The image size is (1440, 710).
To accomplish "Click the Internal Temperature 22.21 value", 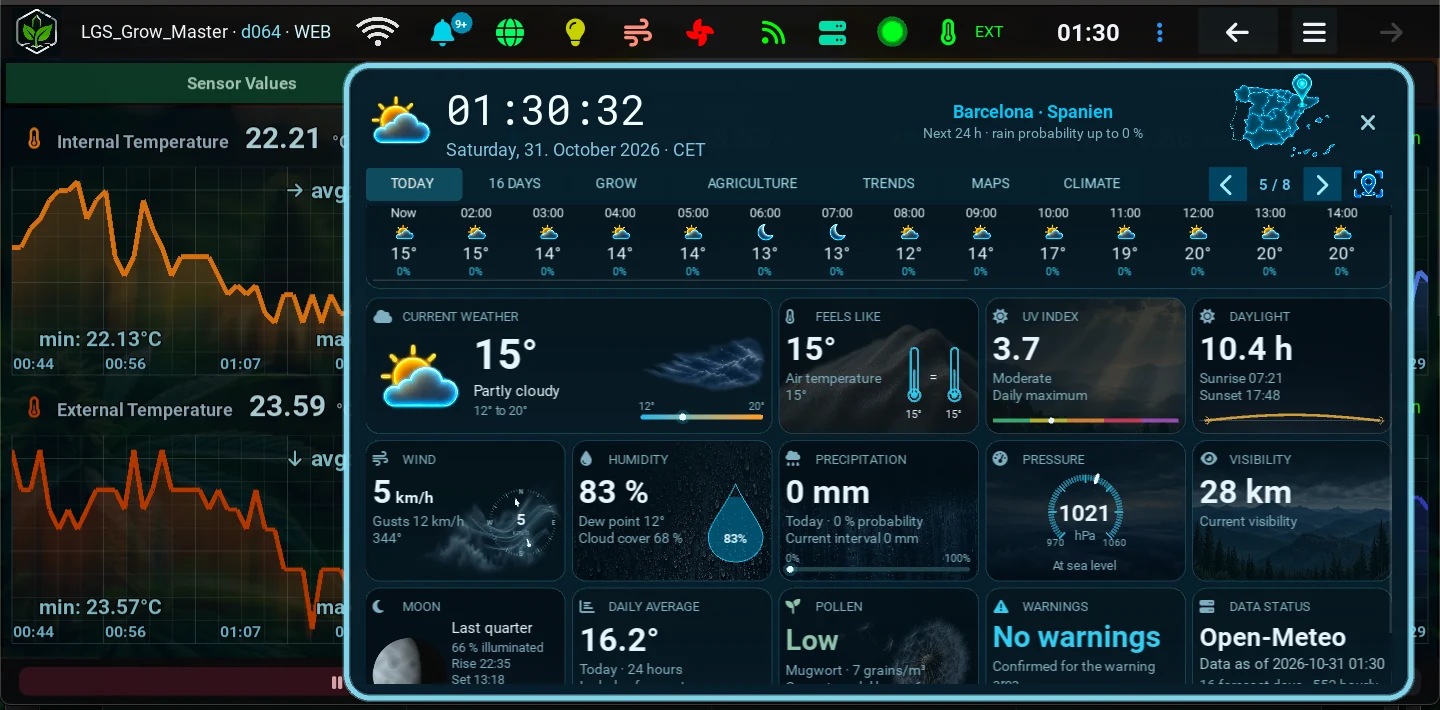I will pos(283,139).
